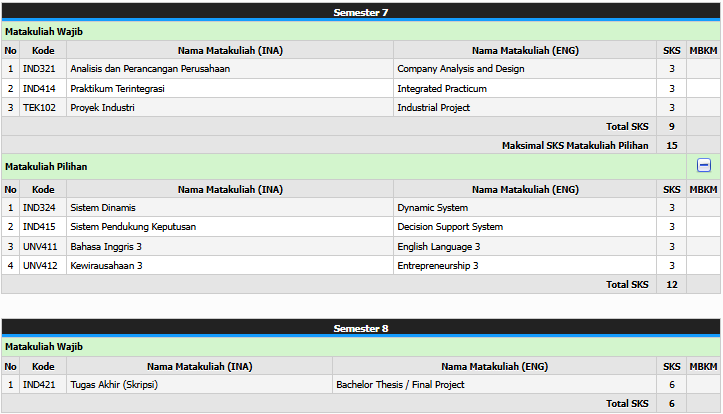
Task: Click the Analisis dan Perancangan Perusahaan course name
Action: (x=150, y=69)
